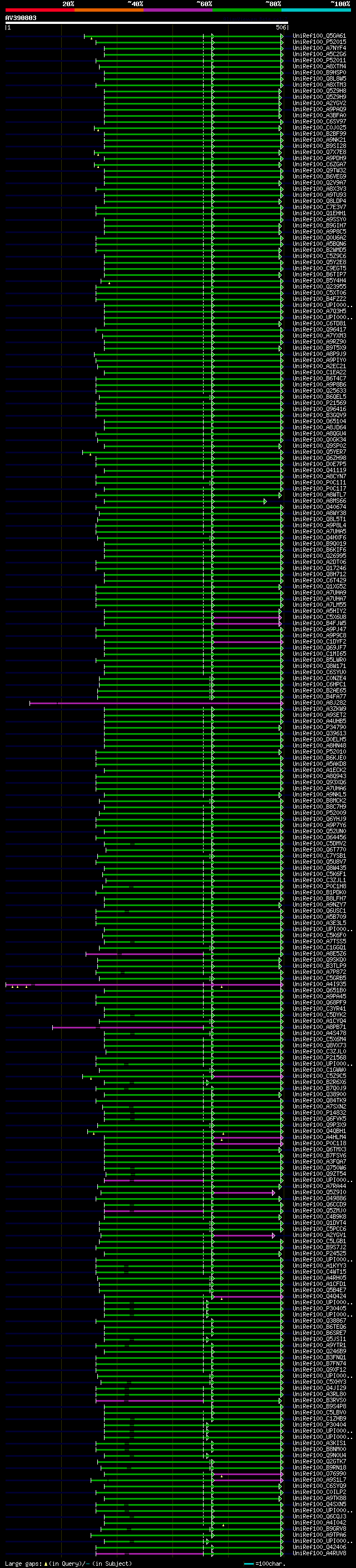The image size is (356, 1568).
Task: Select hit label UniRef100_A9PAD9
Action: (319, 109)
